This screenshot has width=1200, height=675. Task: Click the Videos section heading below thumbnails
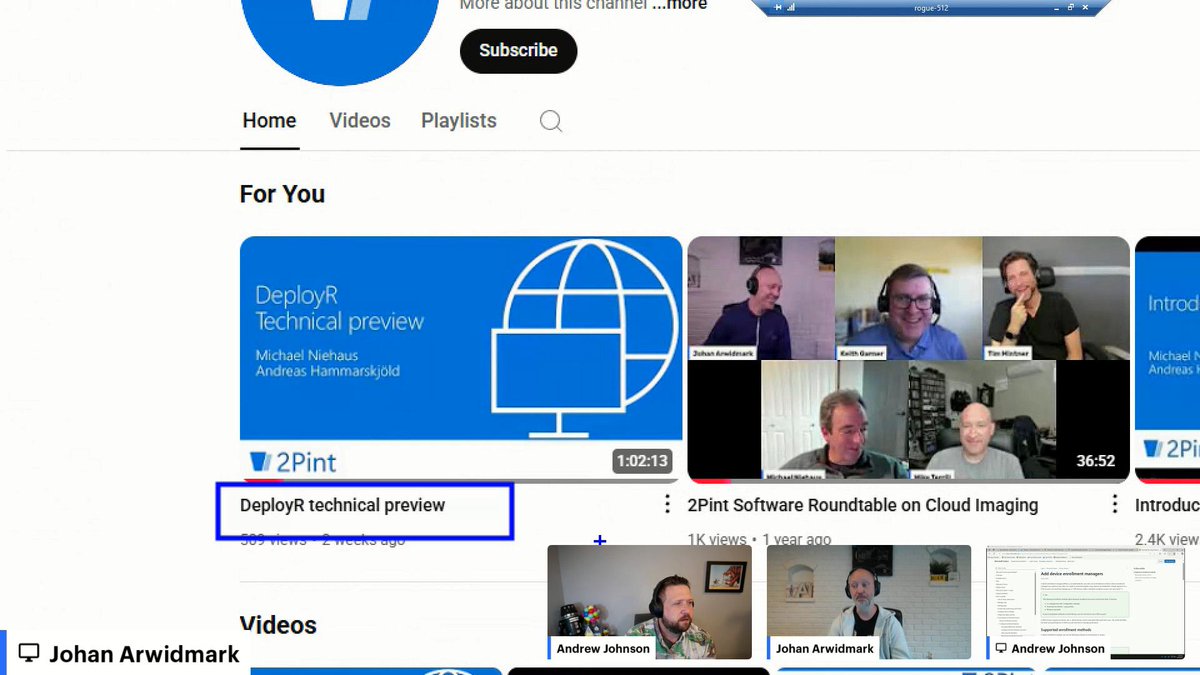[279, 625]
